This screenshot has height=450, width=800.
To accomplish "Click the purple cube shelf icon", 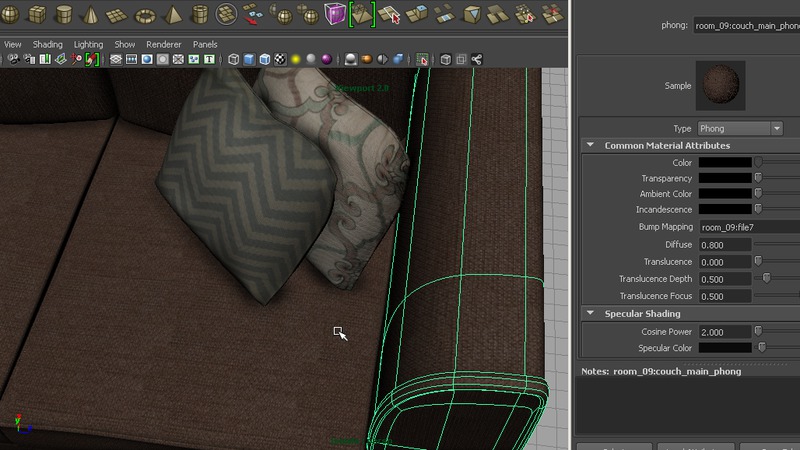I will (x=334, y=14).
